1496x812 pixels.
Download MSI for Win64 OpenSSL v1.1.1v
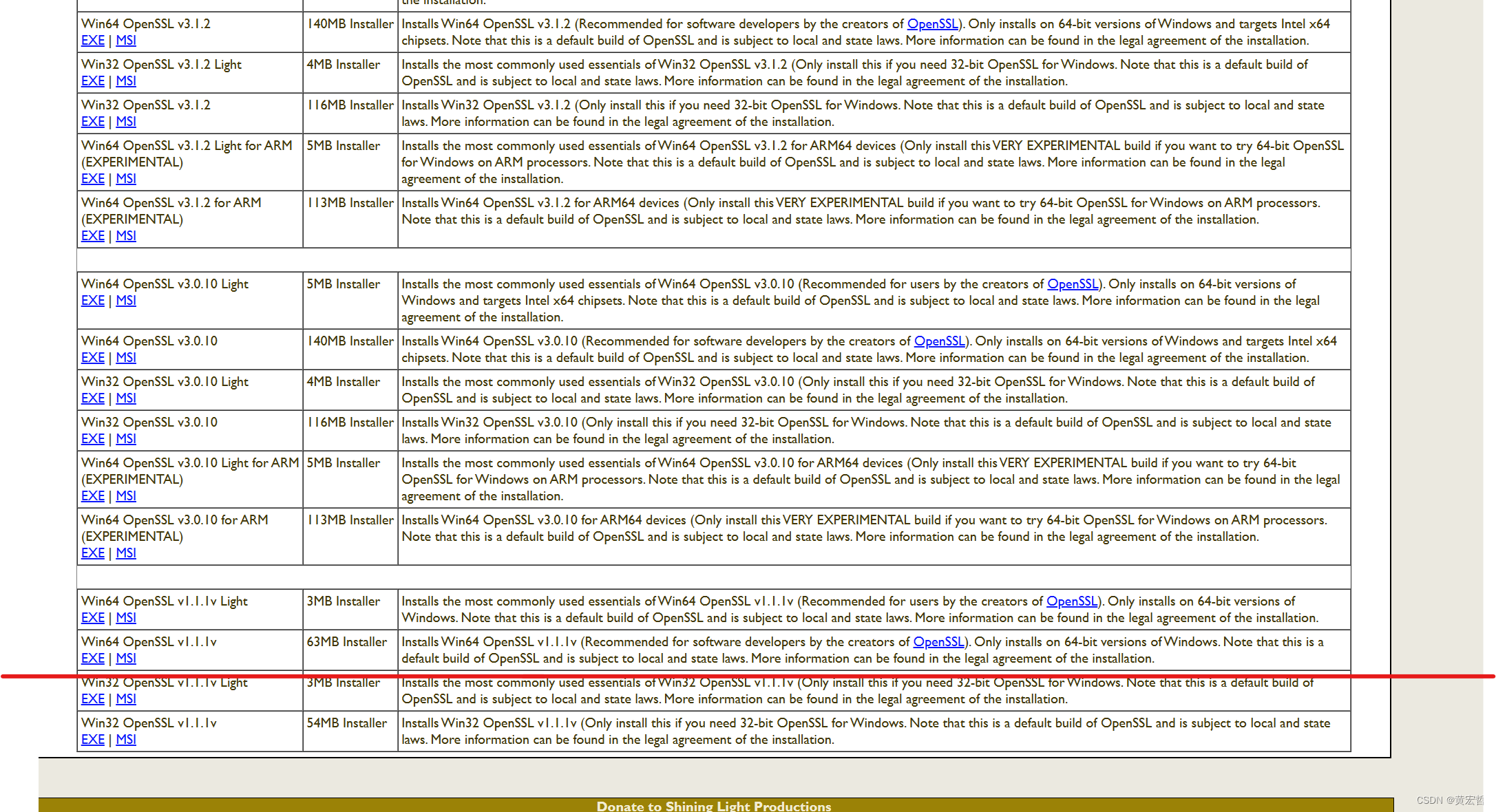point(126,659)
